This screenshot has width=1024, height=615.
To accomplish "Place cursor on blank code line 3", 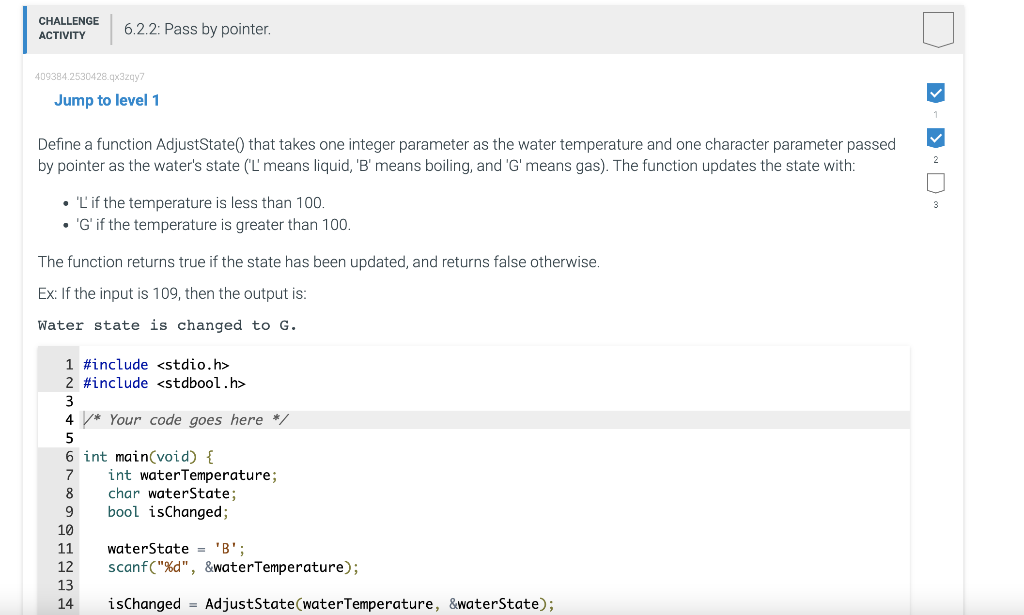I will 496,402.
